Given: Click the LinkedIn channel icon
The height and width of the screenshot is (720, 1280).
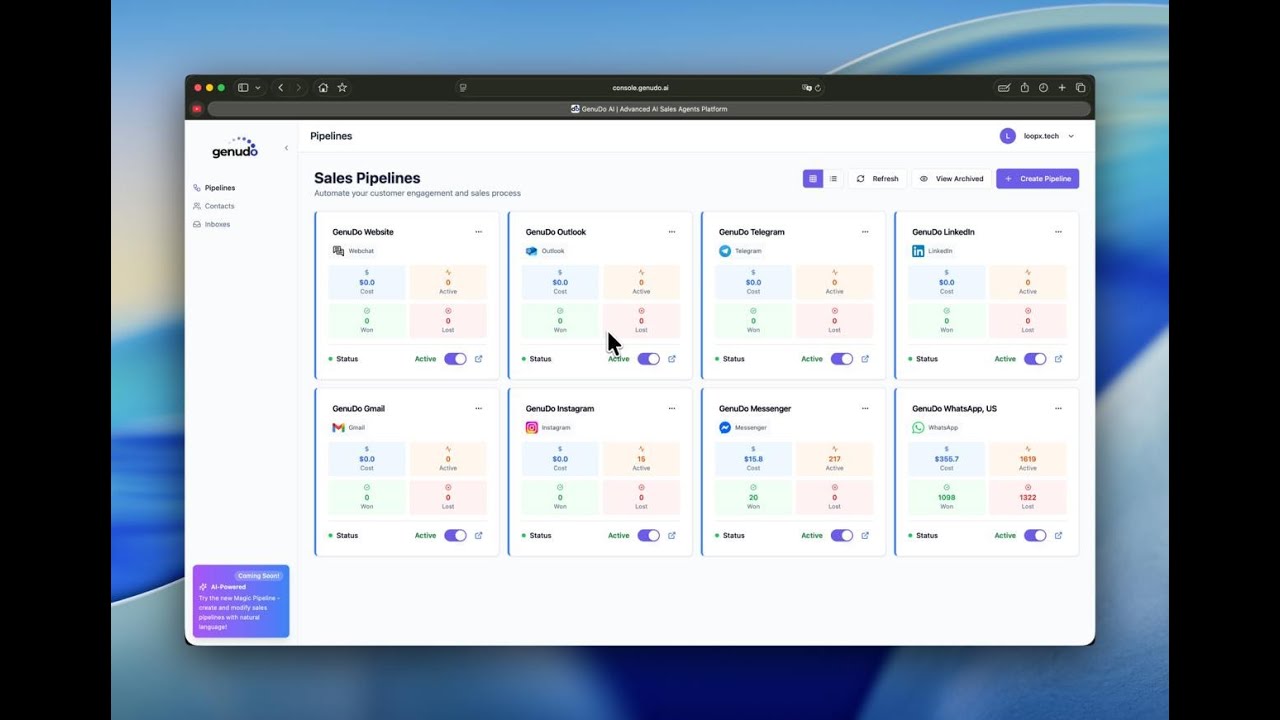Looking at the screenshot, I should 918,251.
